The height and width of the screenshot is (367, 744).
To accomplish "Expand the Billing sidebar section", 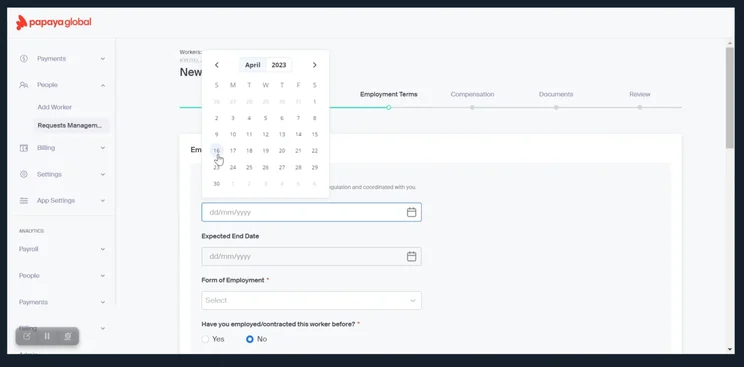I will tap(103, 148).
